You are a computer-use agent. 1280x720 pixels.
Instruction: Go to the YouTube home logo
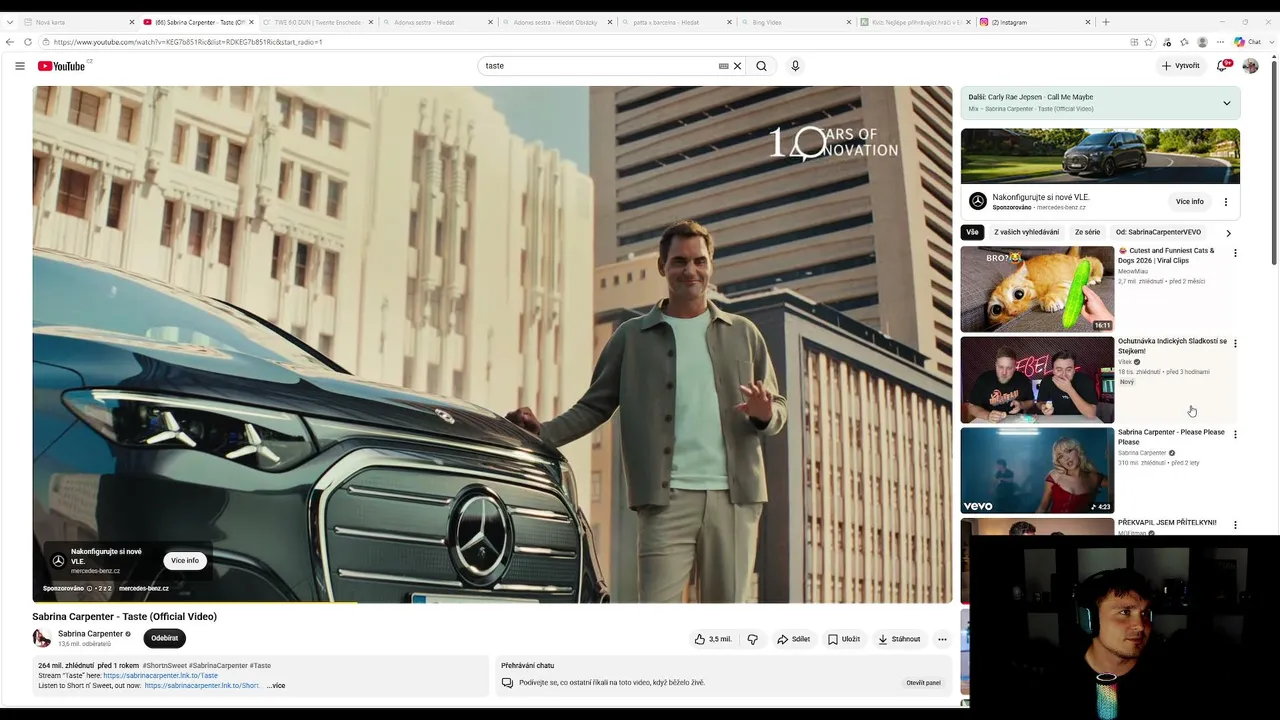[x=62, y=66]
